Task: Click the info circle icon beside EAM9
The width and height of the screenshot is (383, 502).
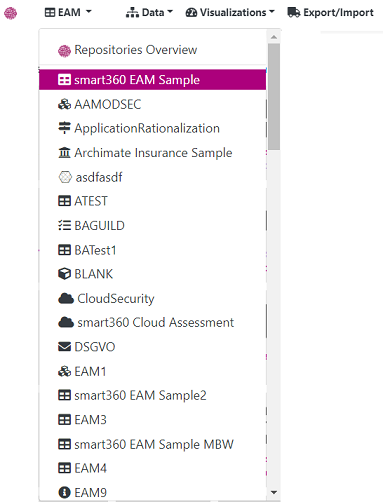Action: click(64, 492)
